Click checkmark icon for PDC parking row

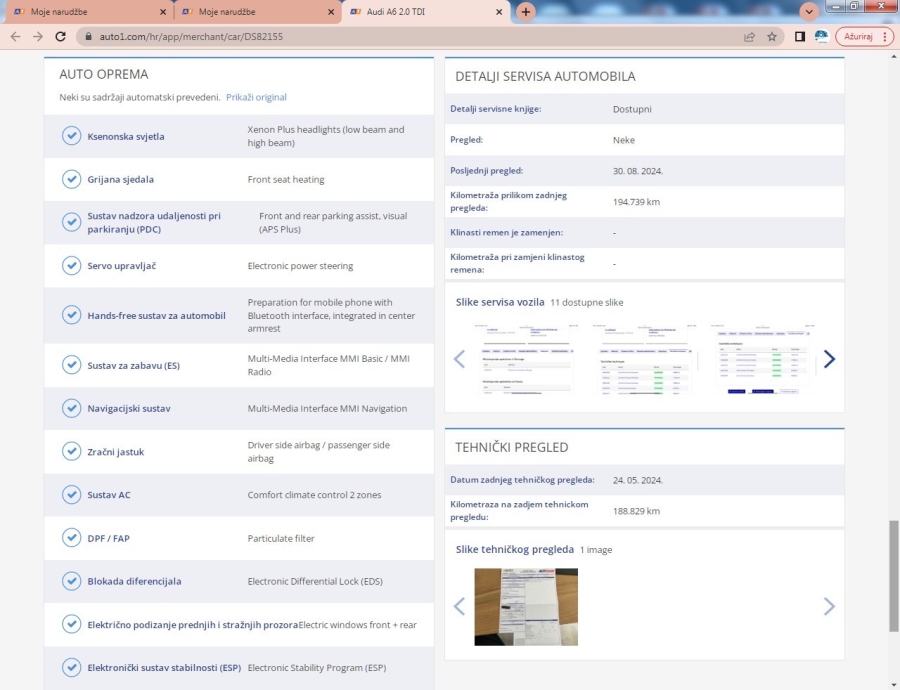[x=71, y=222]
